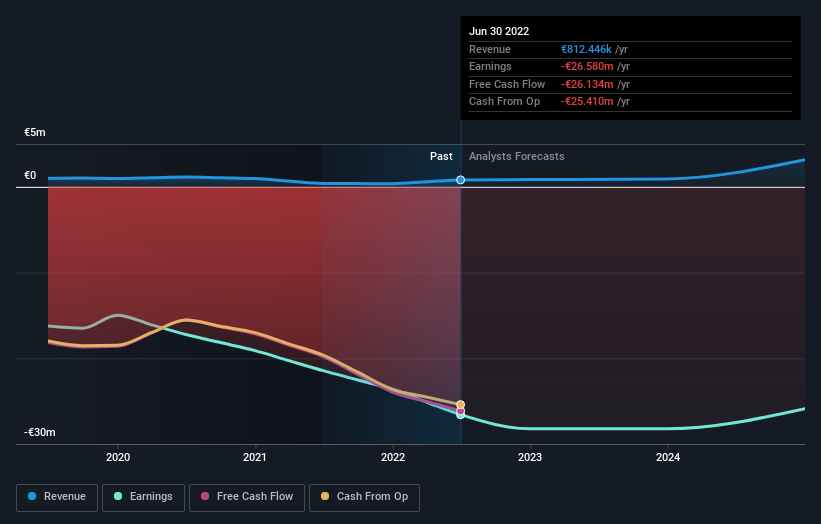The width and height of the screenshot is (821, 524).
Task: Select the 2020 x-axis label
Action: point(118,457)
